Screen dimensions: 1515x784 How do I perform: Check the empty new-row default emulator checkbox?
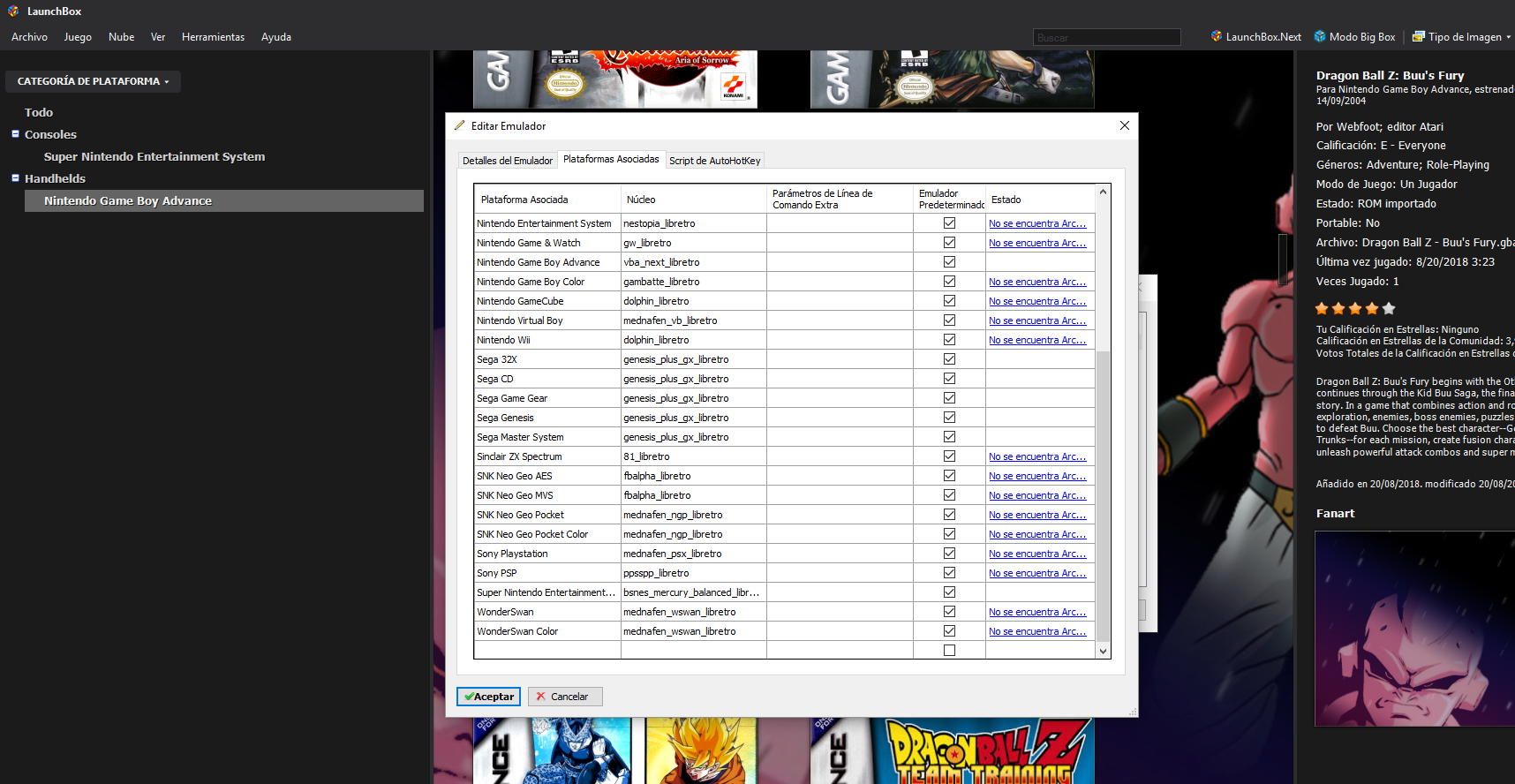coord(949,651)
